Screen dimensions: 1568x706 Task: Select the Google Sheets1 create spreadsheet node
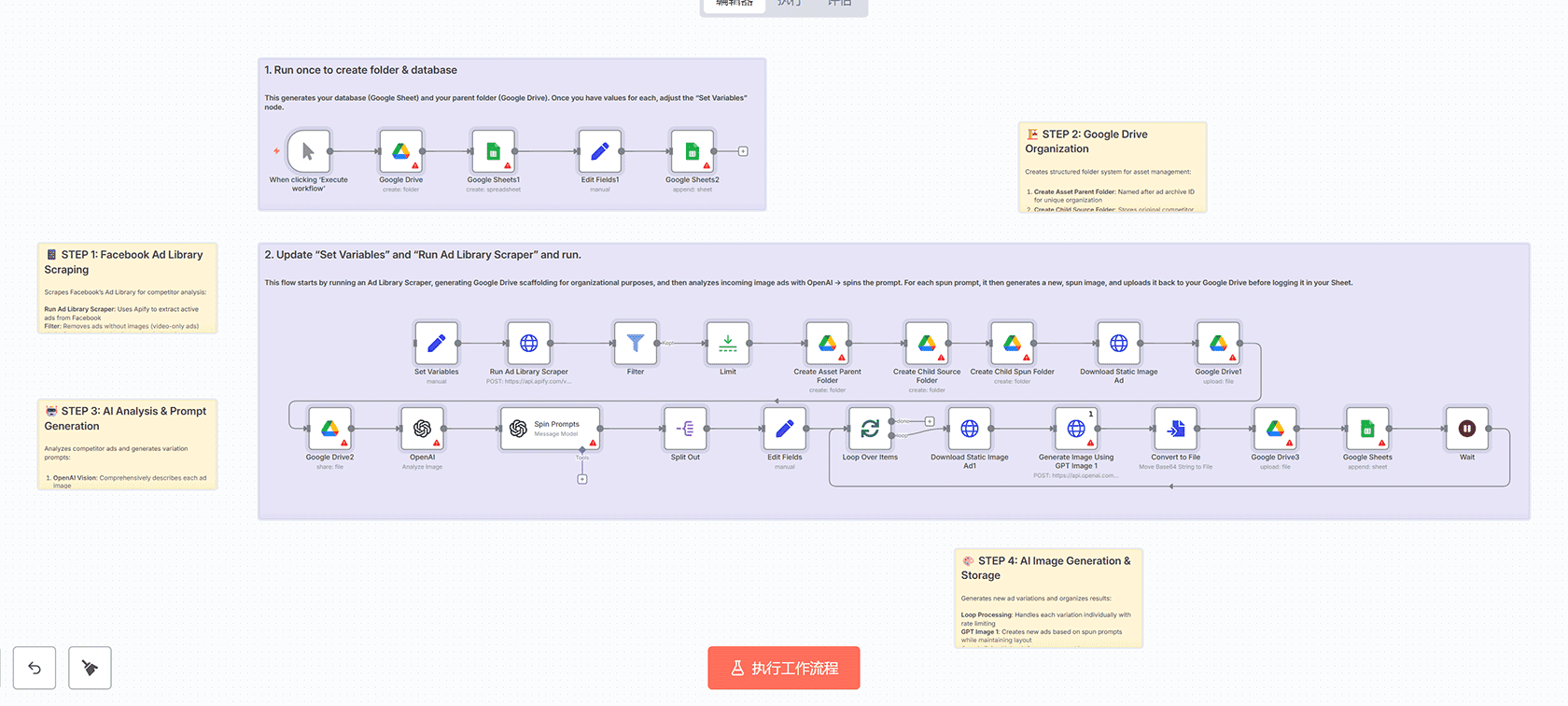(493, 151)
